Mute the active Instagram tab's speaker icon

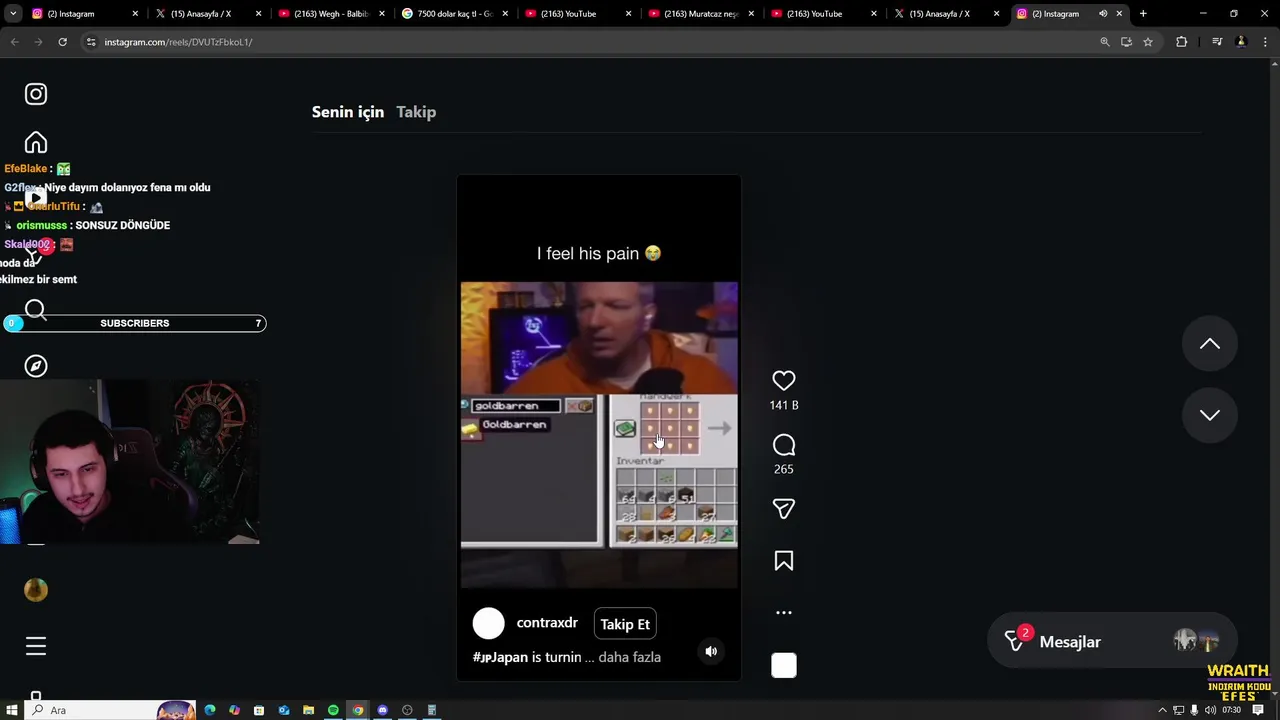[x=1103, y=14]
